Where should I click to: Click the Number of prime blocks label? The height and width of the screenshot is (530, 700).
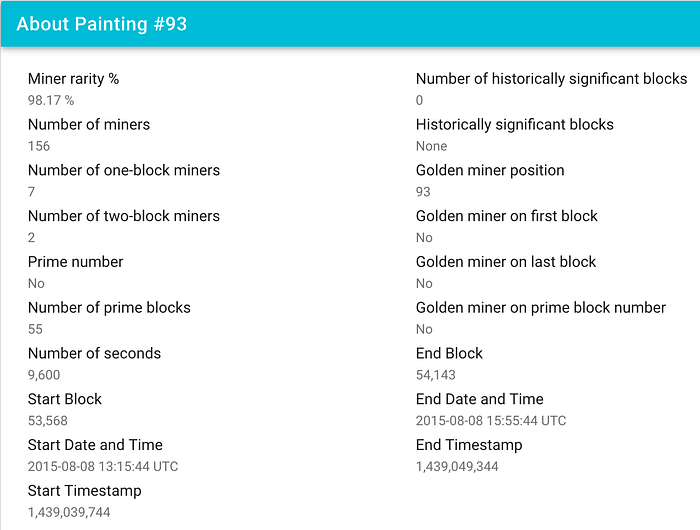click(109, 308)
